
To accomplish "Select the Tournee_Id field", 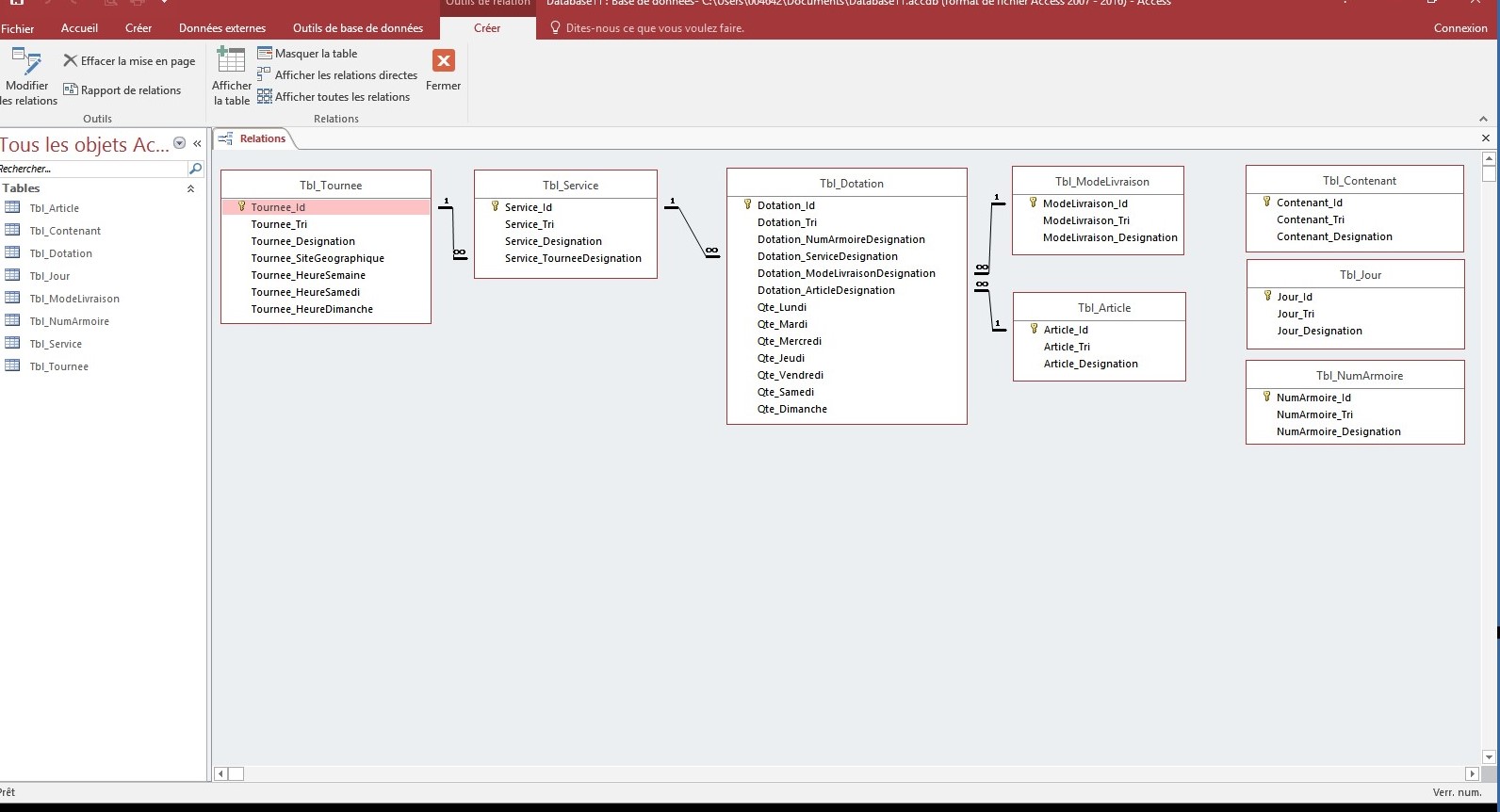I will point(326,207).
